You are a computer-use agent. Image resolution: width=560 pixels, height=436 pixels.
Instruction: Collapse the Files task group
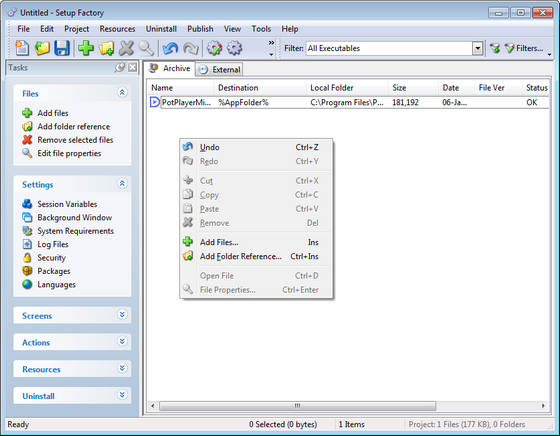tap(122, 92)
